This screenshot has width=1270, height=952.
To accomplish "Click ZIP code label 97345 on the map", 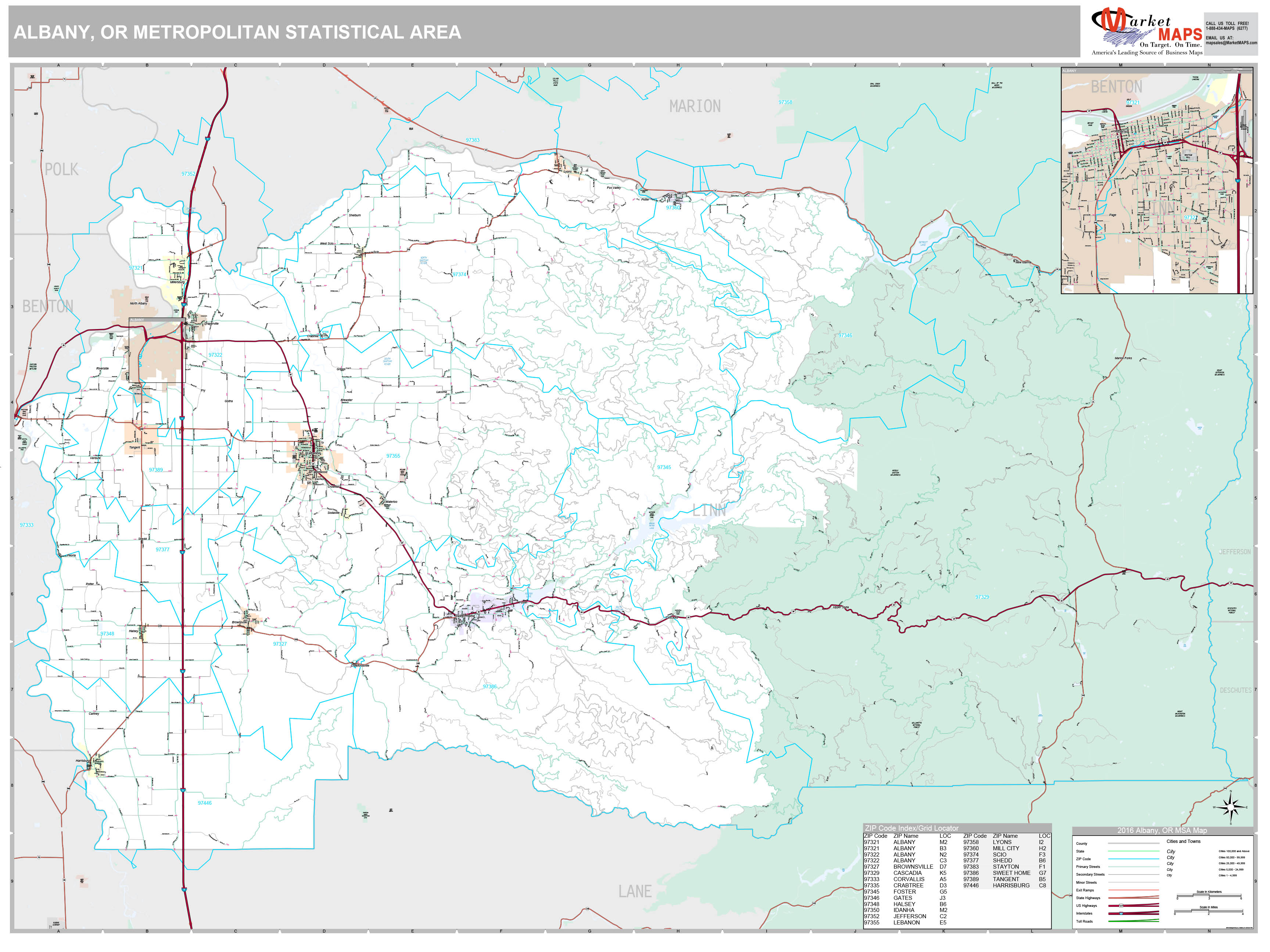I will [x=664, y=467].
